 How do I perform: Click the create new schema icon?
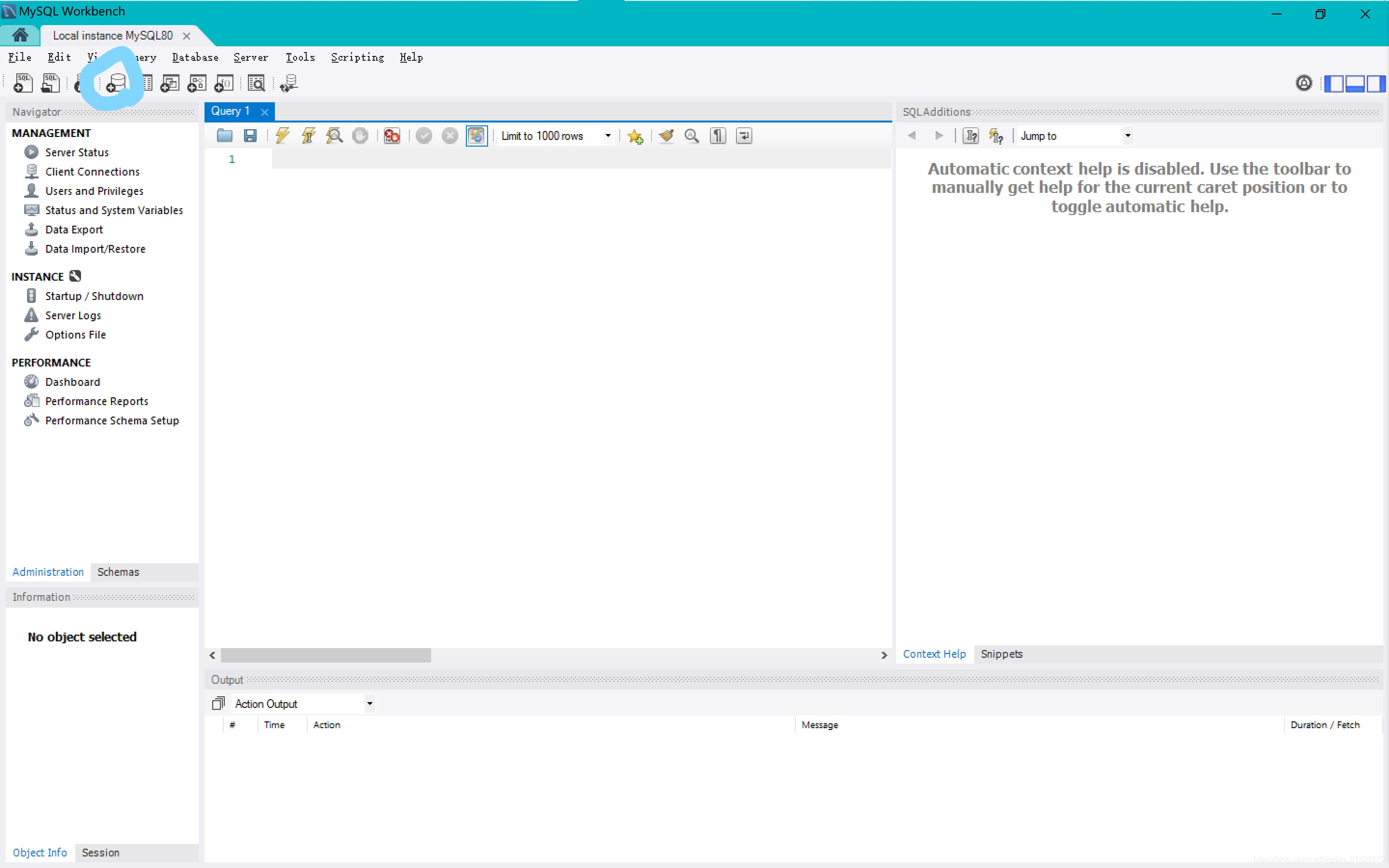117,84
